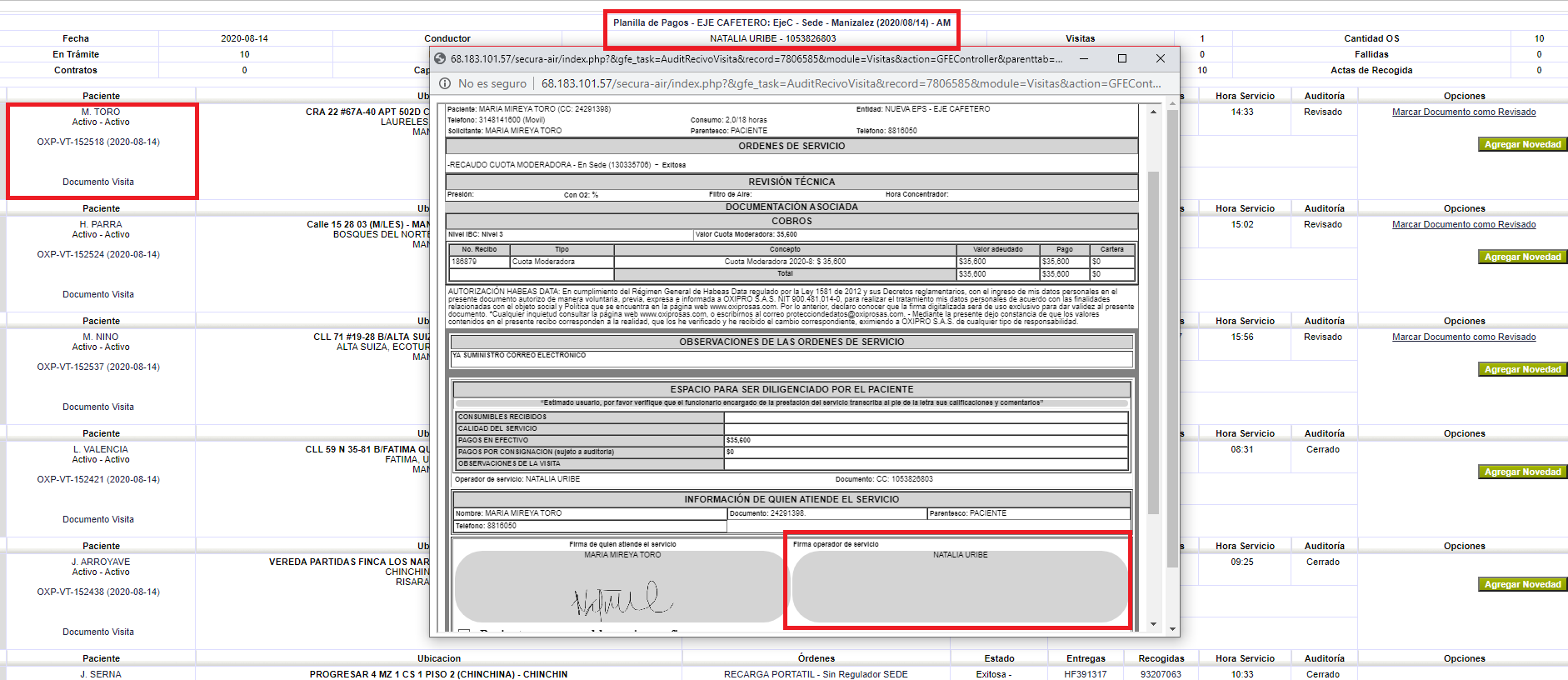Open visit OXP-VT-152421 (2020-08-14)

(98, 479)
